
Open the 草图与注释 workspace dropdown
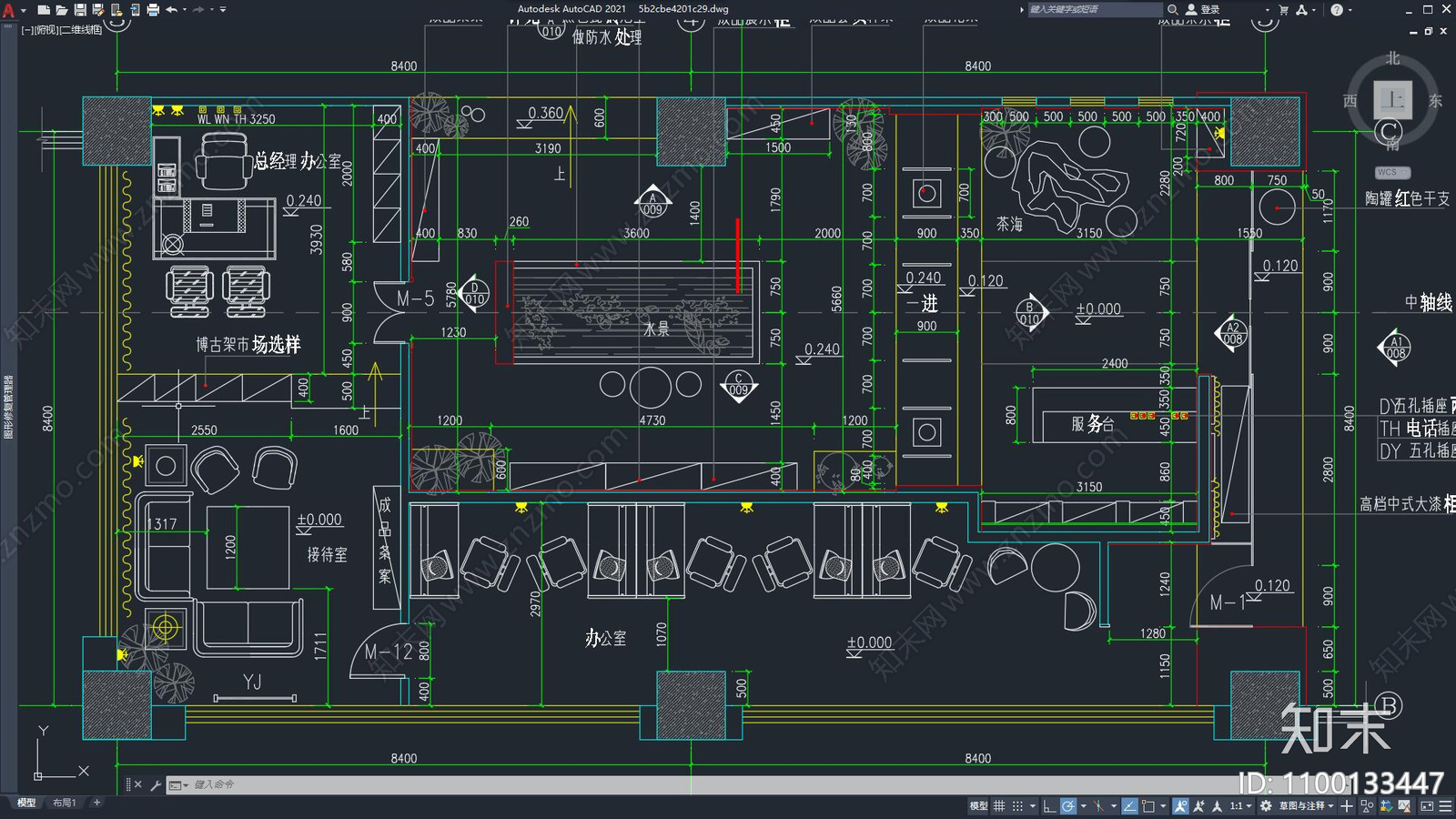[1307, 806]
